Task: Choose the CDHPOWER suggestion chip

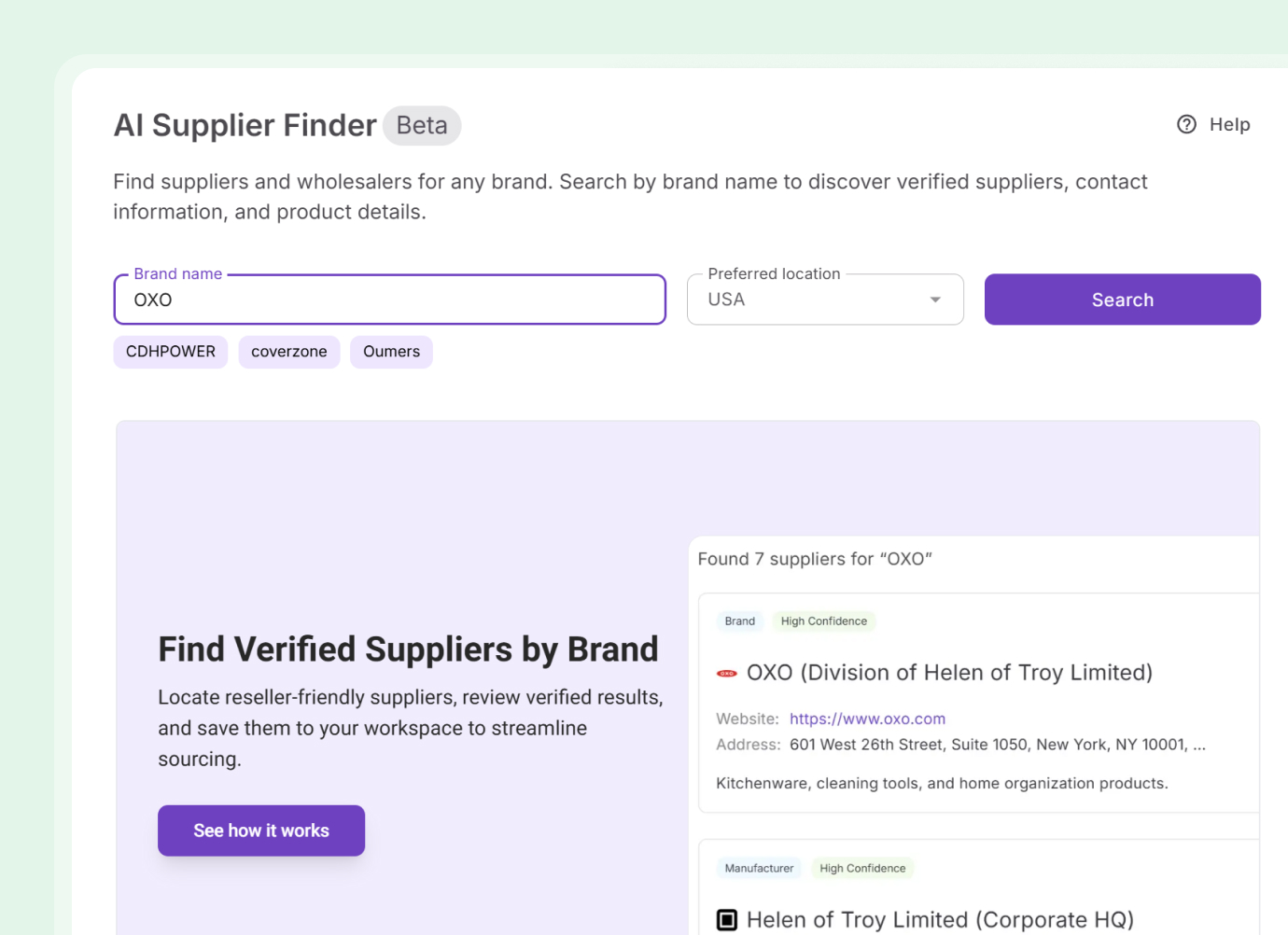Action: coord(171,352)
